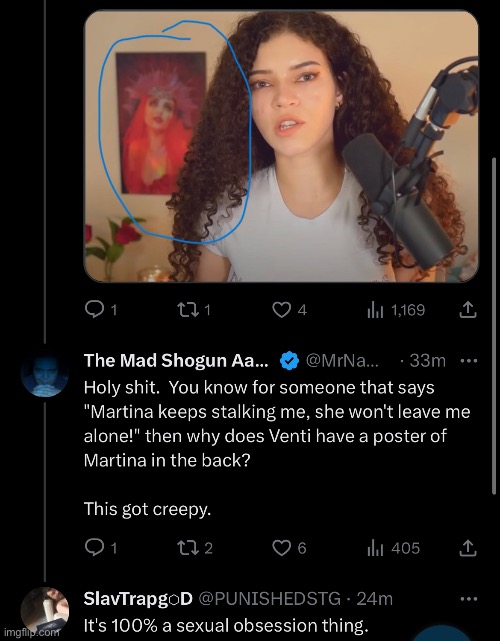Like the image tweet with 4 likes
The height and width of the screenshot is (641, 500).
click(289, 310)
